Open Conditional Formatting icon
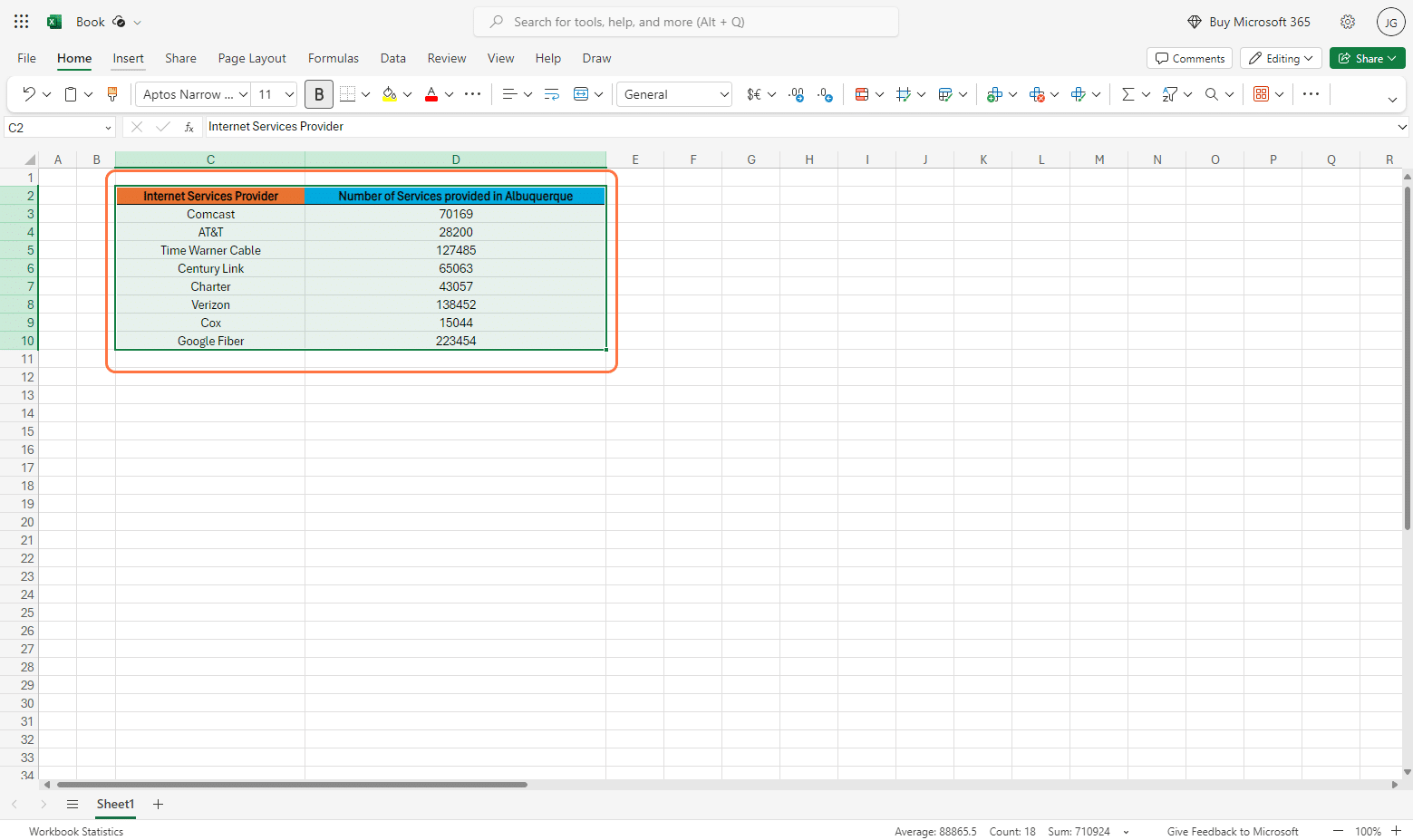The width and height of the screenshot is (1413, 840). [x=862, y=94]
